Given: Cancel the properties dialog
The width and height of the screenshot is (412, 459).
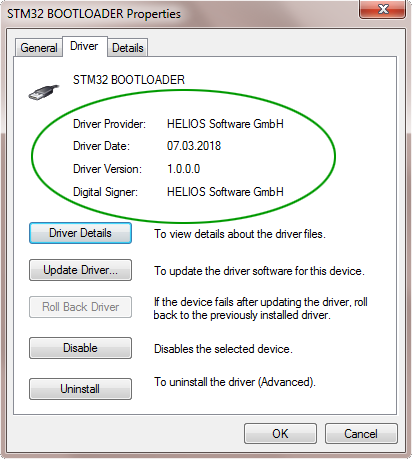Looking at the screenshot, I should pos(361,434).
